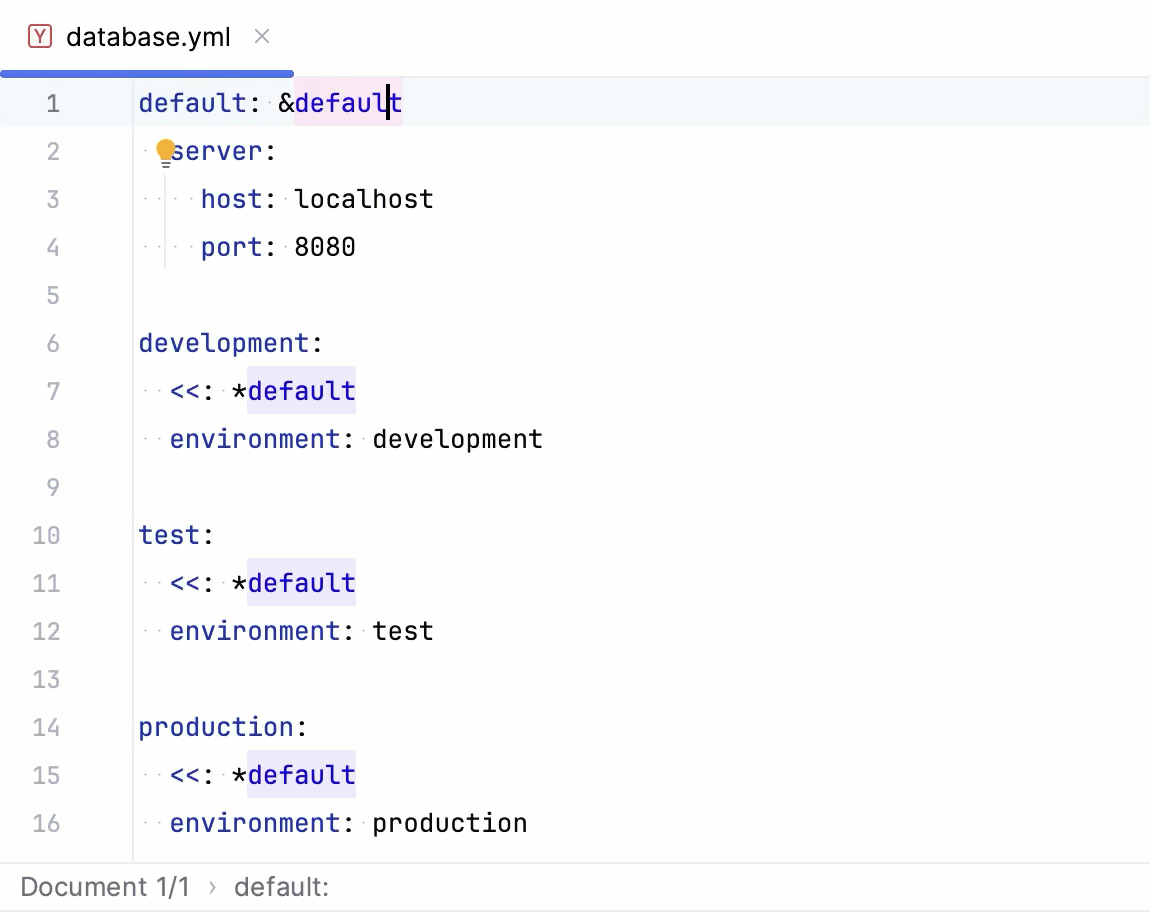Click the port value 8080
The image size is (1150, 912).
point(324,247)
